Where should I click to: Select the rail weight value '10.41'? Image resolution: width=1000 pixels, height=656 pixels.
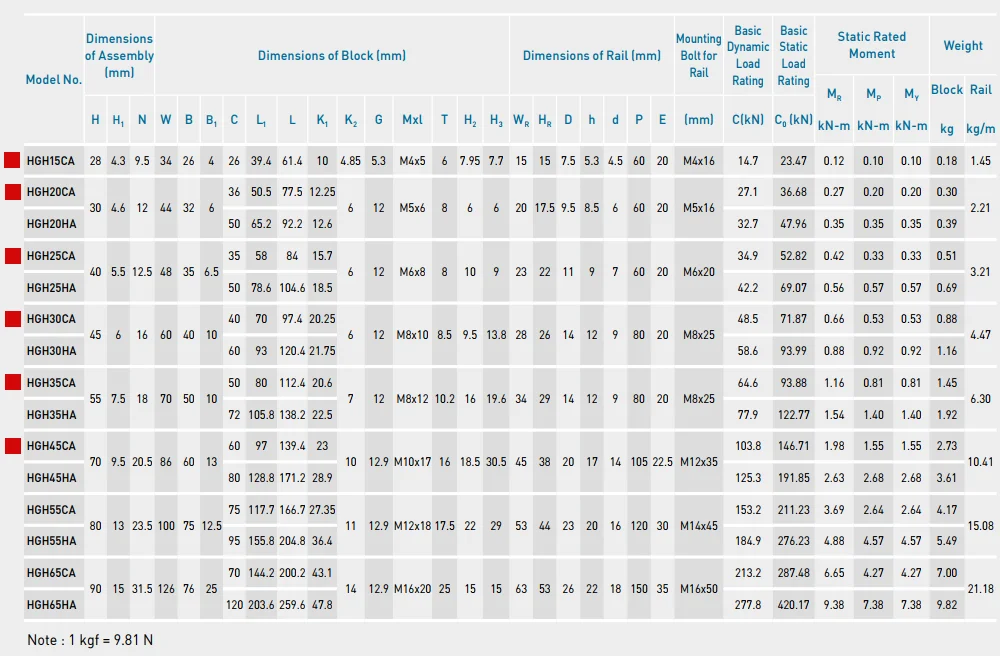pyautogui.click(x=980, y=462)
